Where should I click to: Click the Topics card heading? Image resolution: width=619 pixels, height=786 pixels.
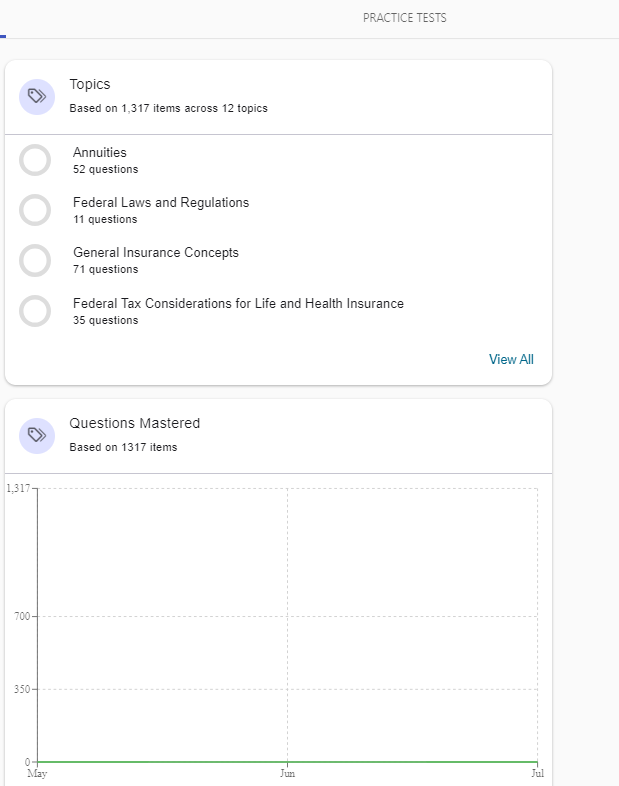(90, 84)
